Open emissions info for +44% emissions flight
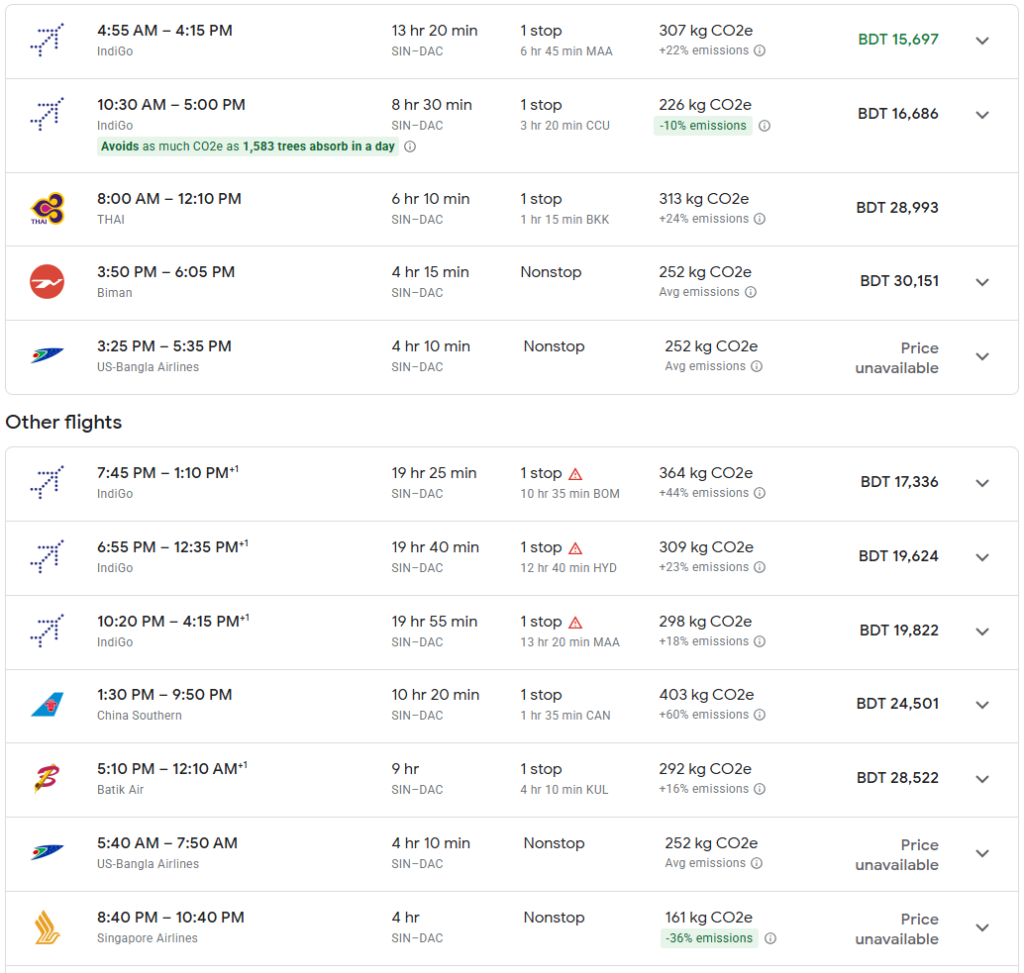 tap(760, 493)
